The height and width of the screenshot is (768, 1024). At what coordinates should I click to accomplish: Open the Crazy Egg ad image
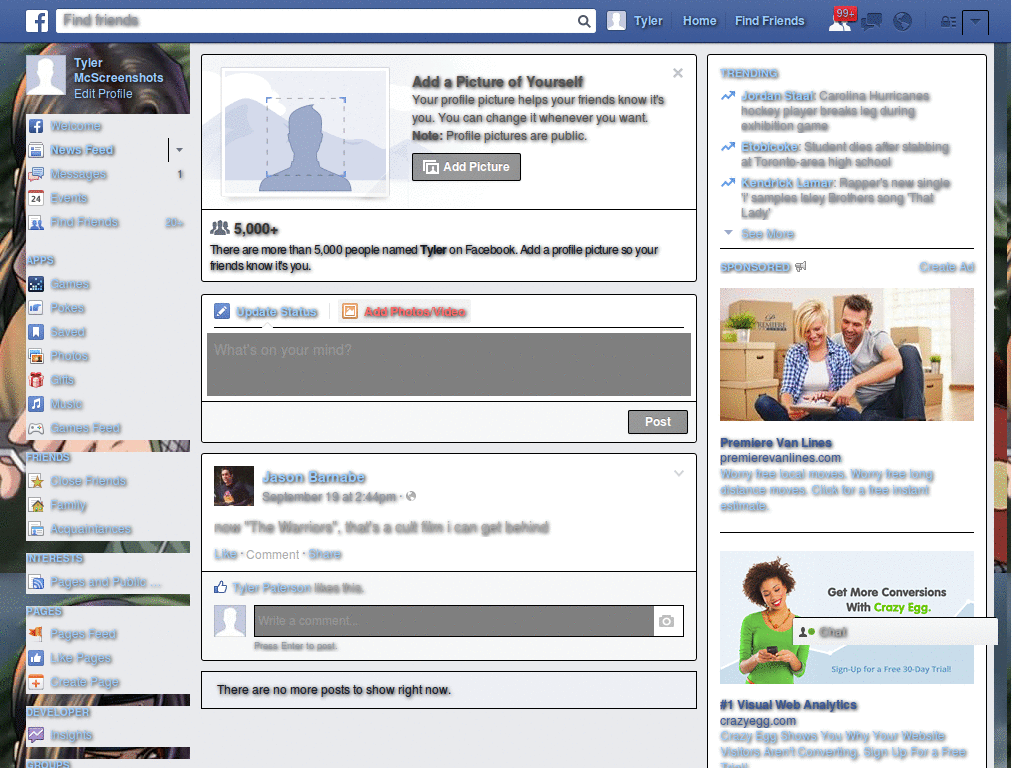846,618
